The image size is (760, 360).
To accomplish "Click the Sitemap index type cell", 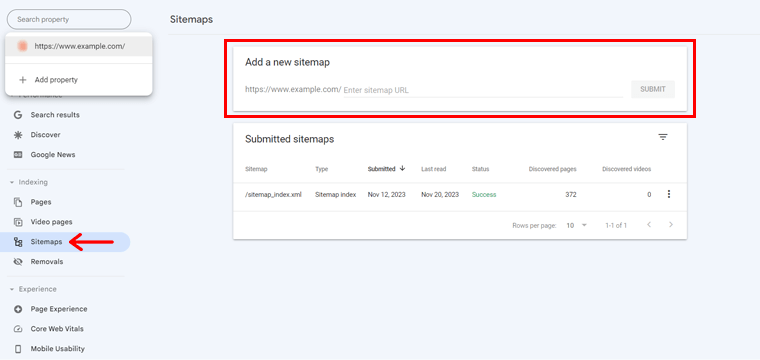I will [335, 194].
